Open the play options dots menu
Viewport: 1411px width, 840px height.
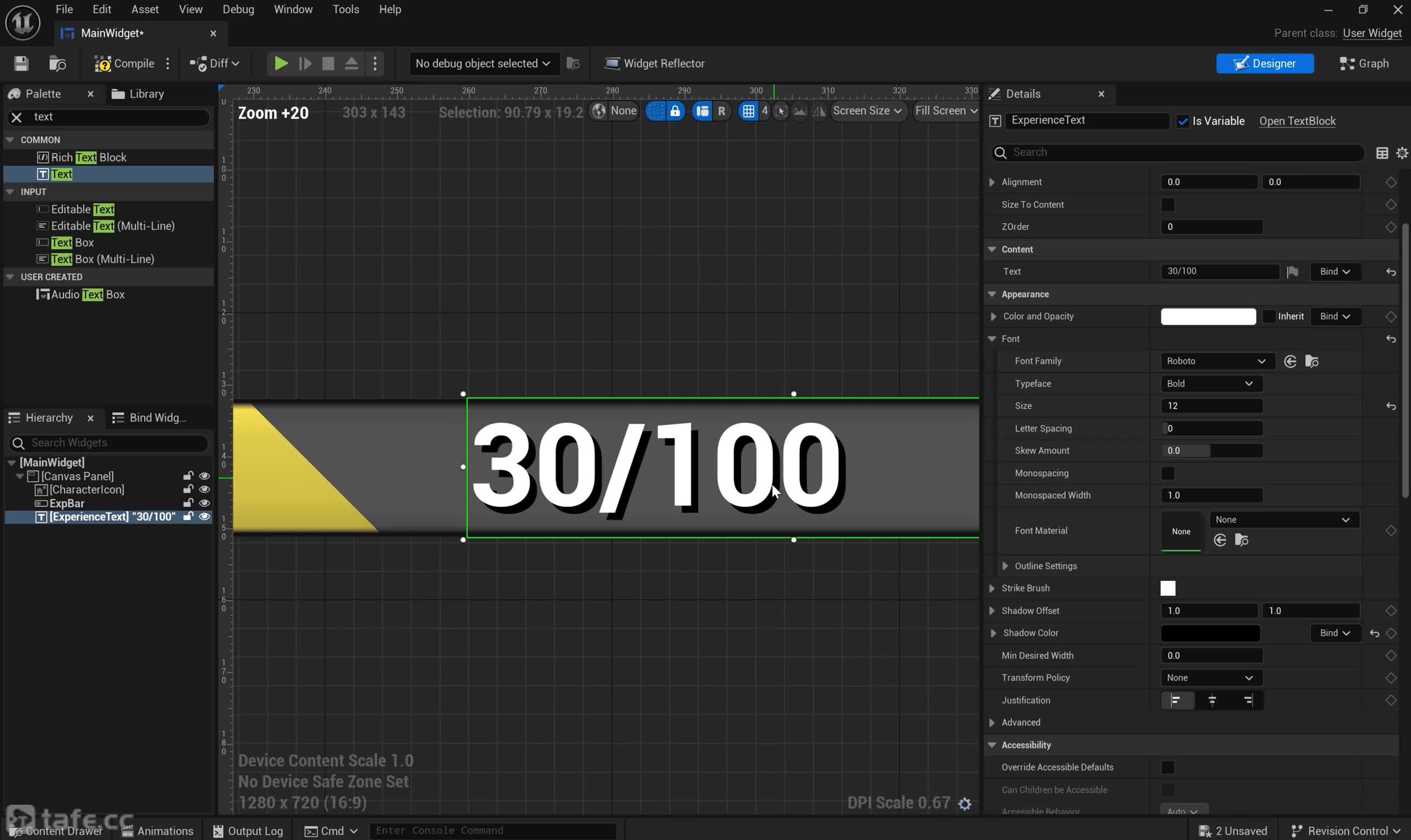[375, 63]
